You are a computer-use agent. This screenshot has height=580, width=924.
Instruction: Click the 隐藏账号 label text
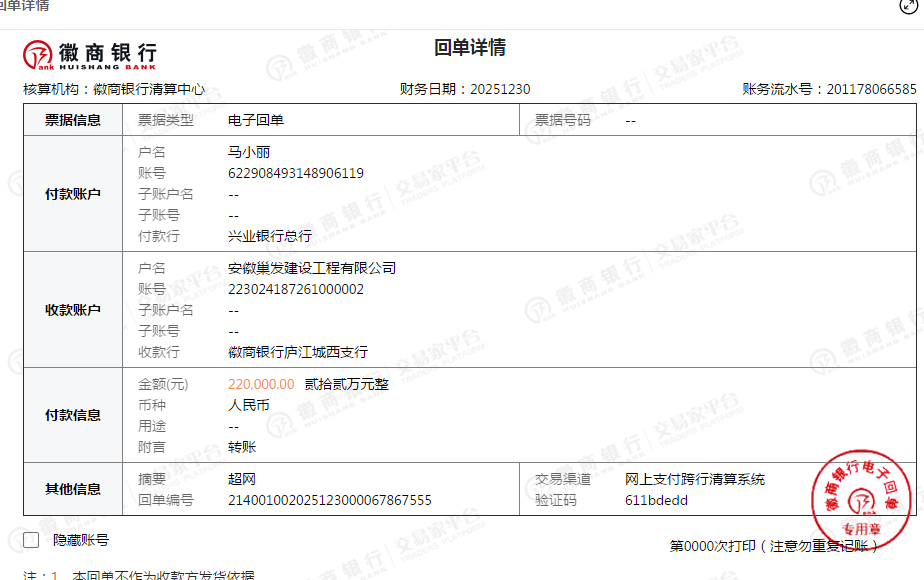coord(80,540)
